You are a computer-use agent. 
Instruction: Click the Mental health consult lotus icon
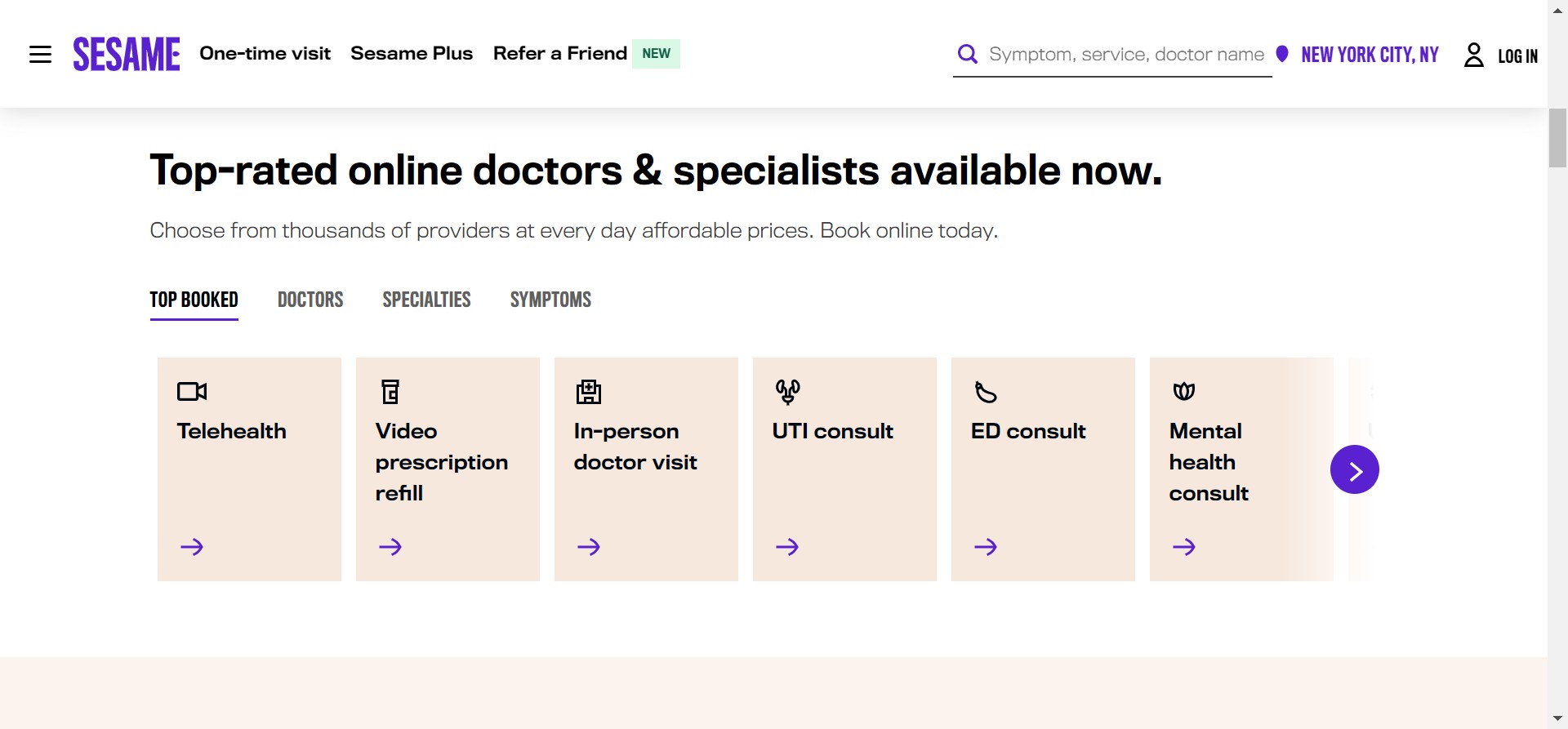pos(1184,392)
